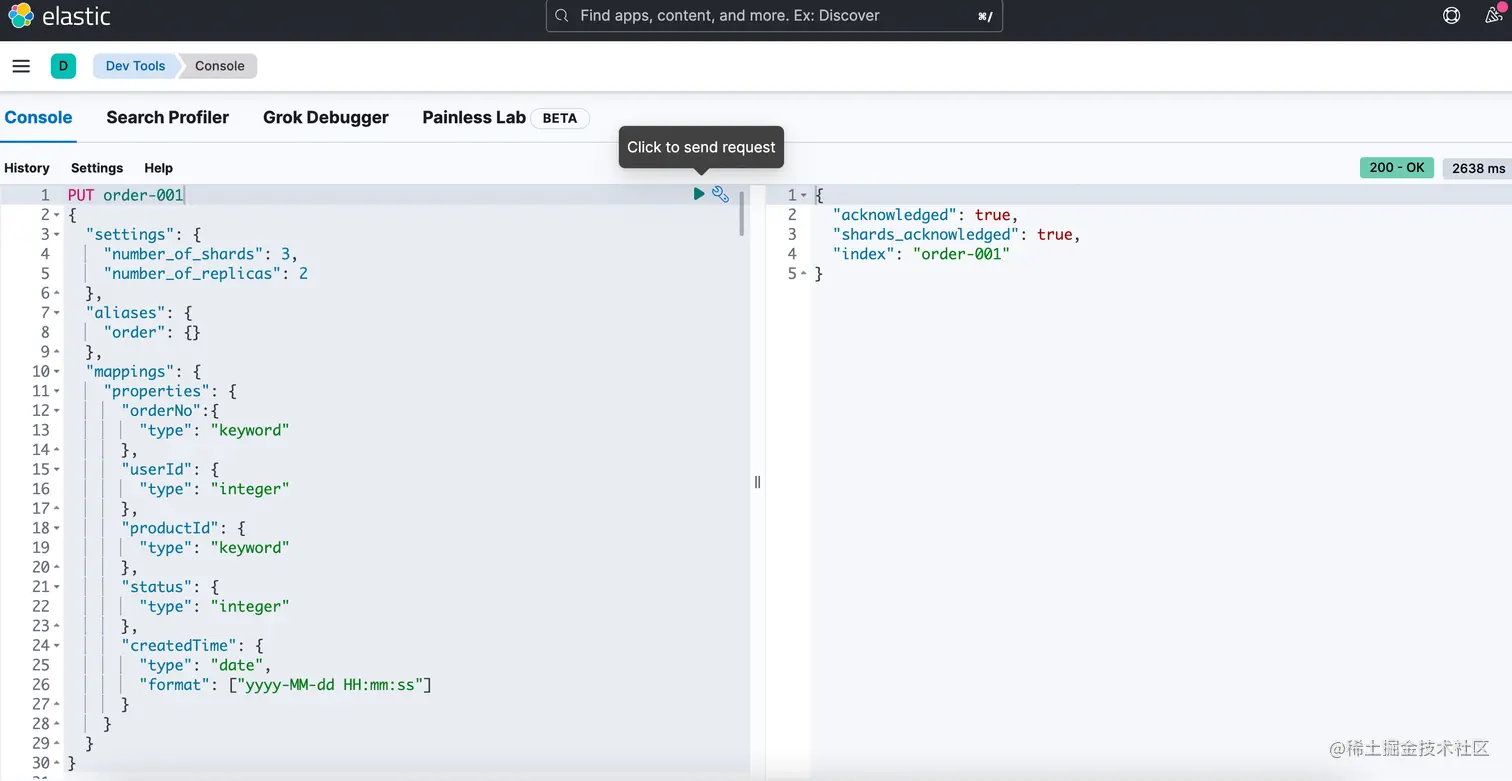The image size is (1512, 781).
Task: Collapse the response JSON at line 1
Action: point(804,195)
